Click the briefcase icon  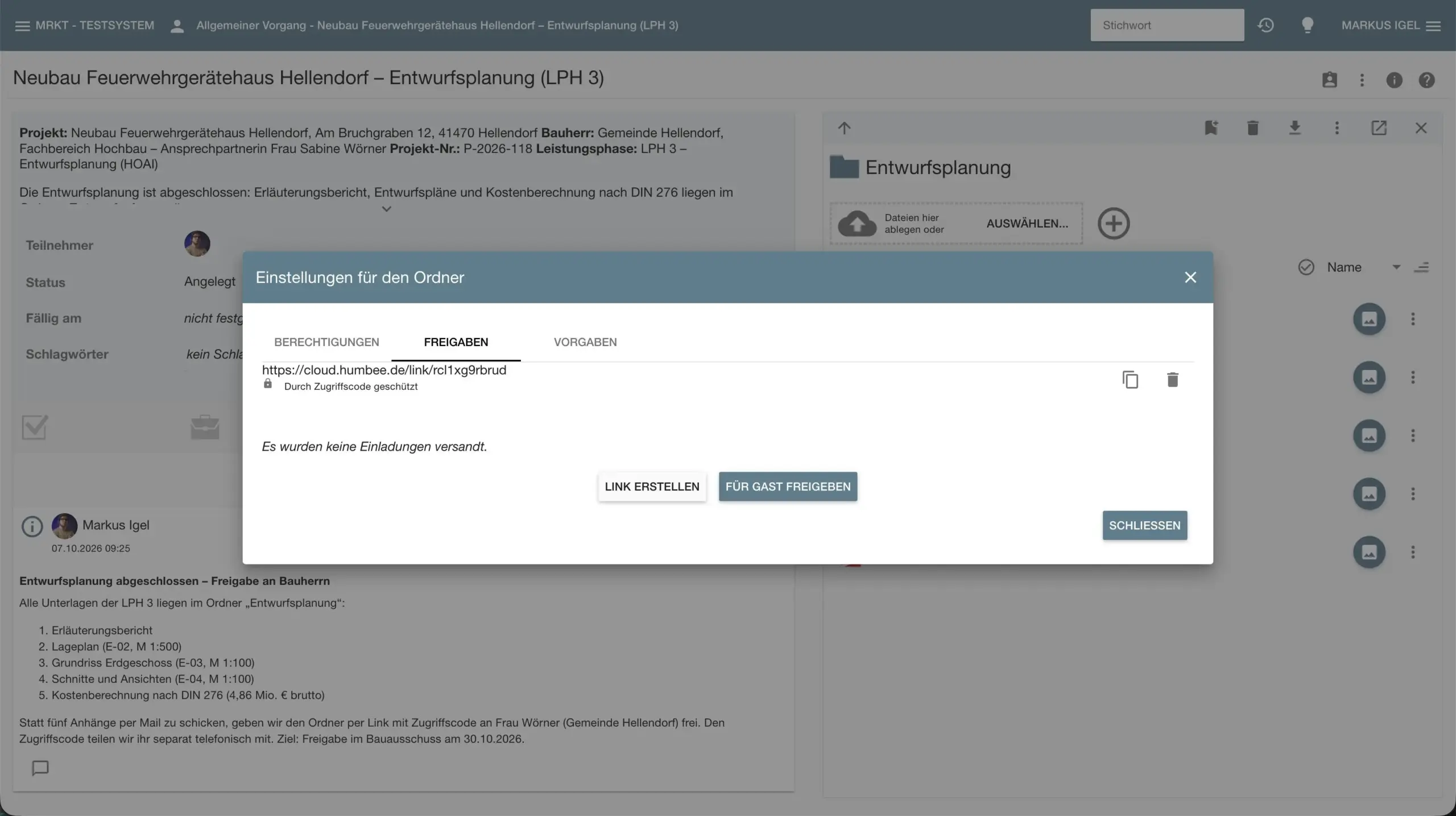pyautogui.click(x=205, y=427)
